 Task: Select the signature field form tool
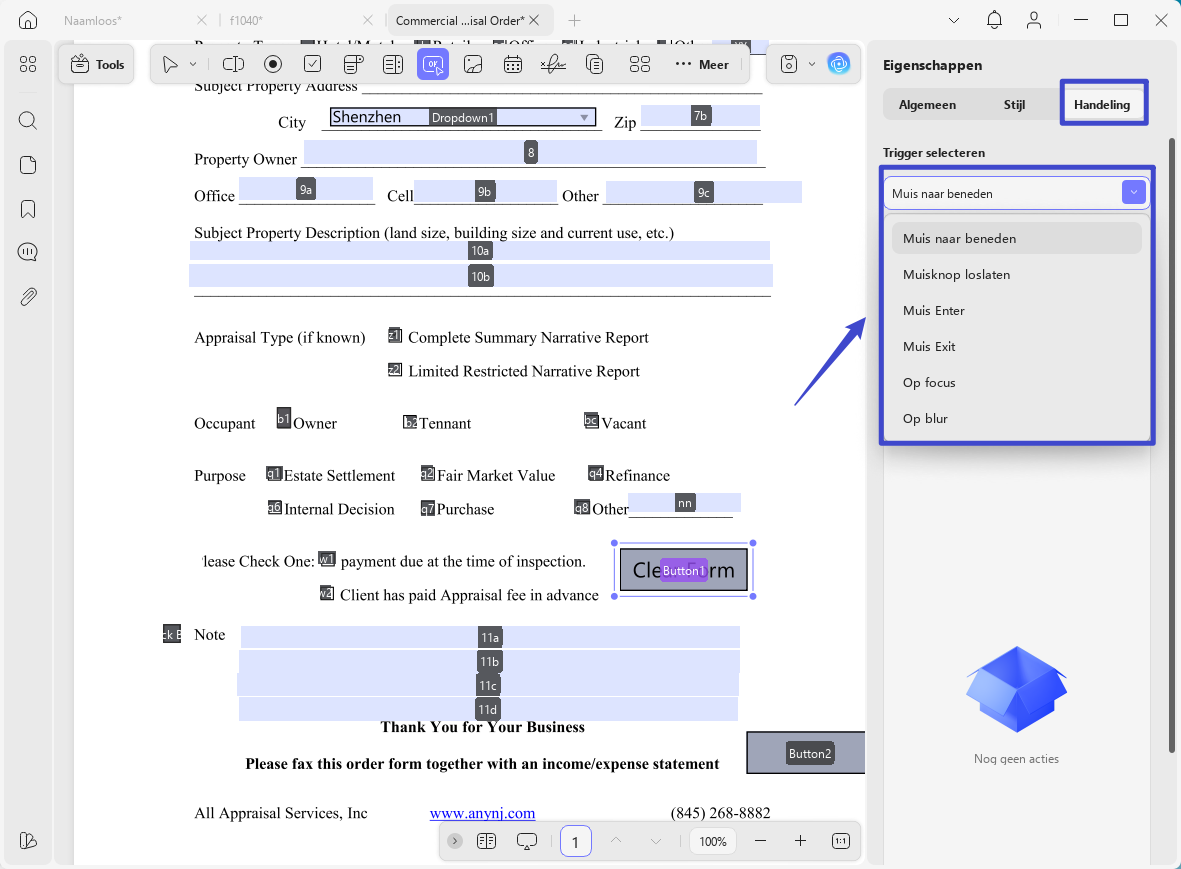[553, 65]
